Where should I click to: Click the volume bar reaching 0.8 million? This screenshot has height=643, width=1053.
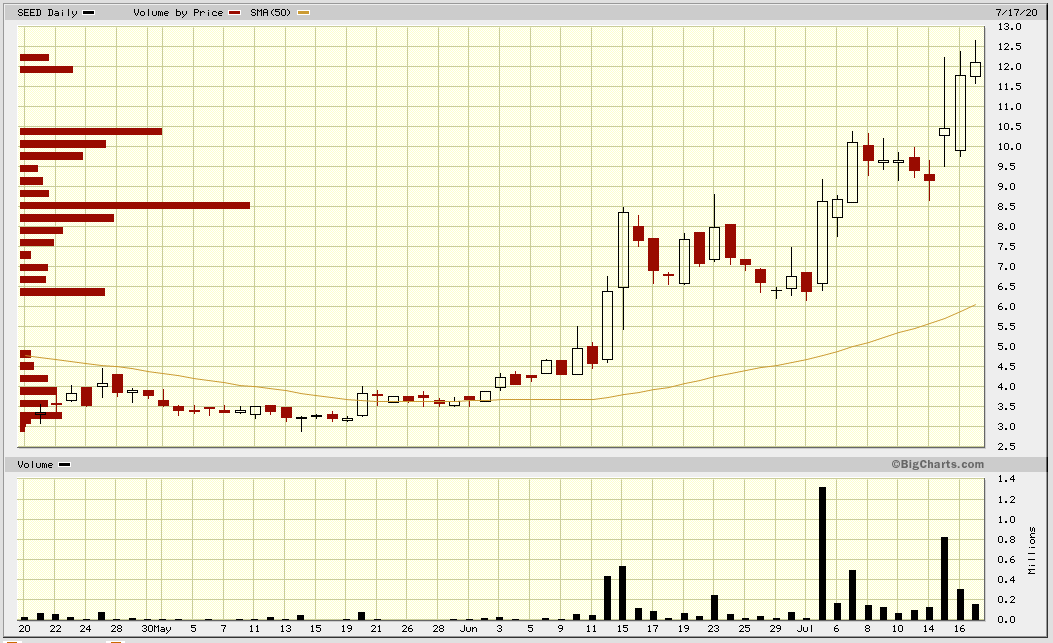coord(944,578)
